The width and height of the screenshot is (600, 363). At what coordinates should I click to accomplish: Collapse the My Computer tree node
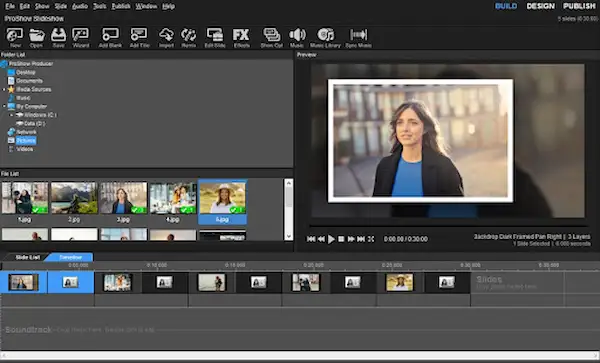coord(4,106)
